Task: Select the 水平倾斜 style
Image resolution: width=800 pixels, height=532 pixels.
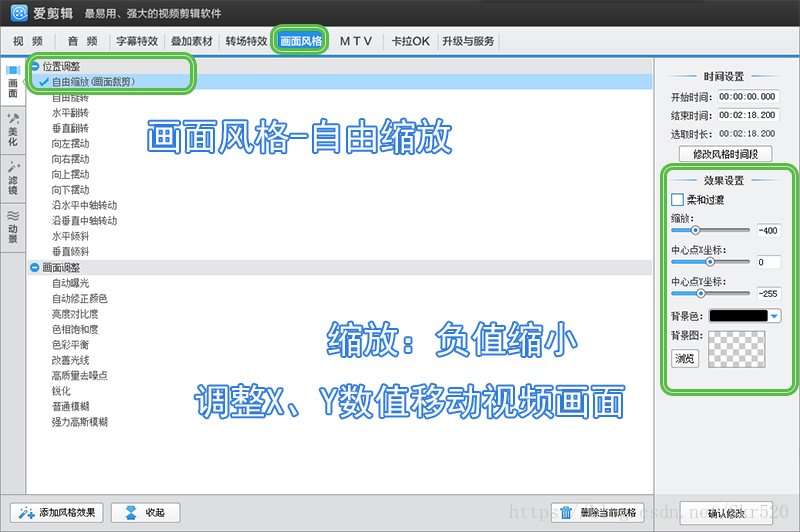Action: pyautogui.click(x=70, y=236)
